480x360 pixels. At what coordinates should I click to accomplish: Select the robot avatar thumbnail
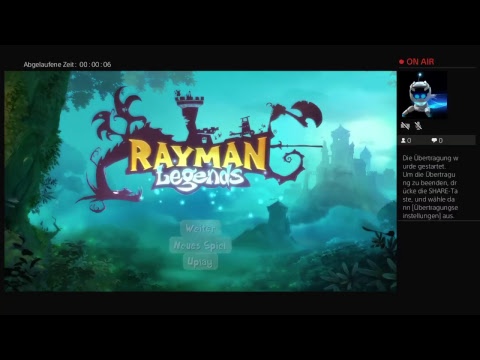(424, 95)
